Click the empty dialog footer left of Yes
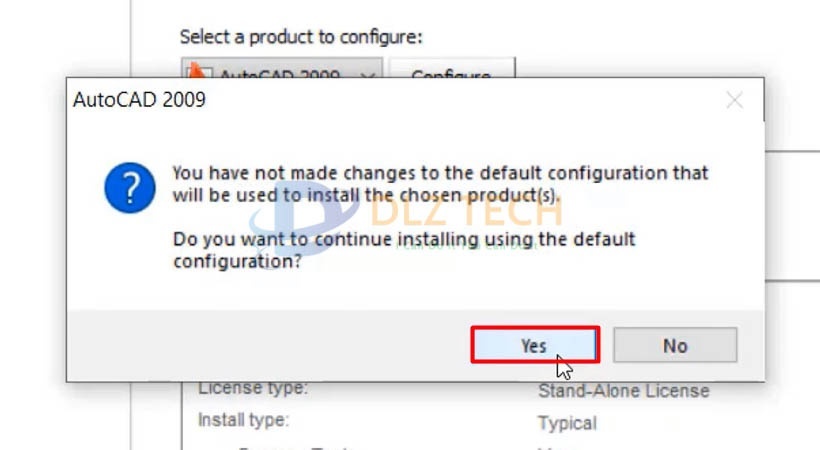Image resolution: width=820 pixels, height=450 pixels. point(270,345)
